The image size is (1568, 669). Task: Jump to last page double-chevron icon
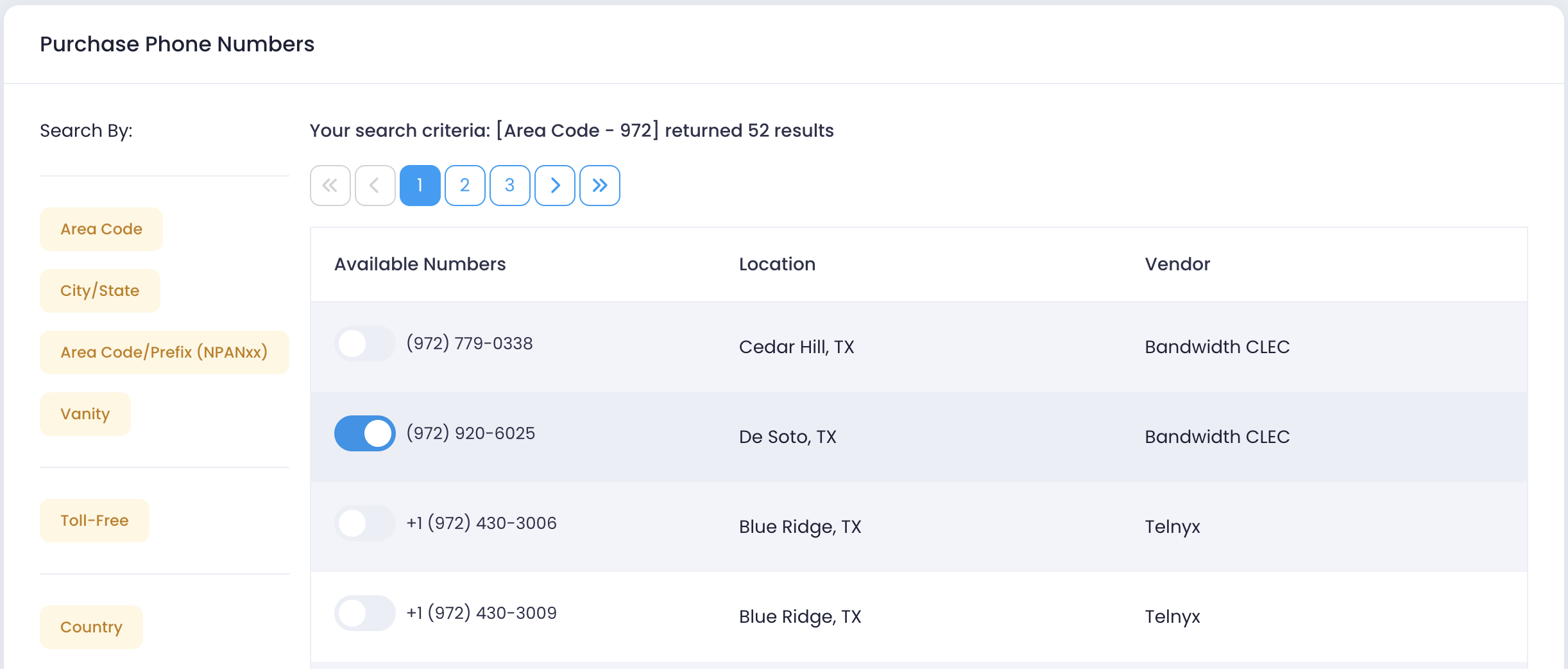click(599, 186)
